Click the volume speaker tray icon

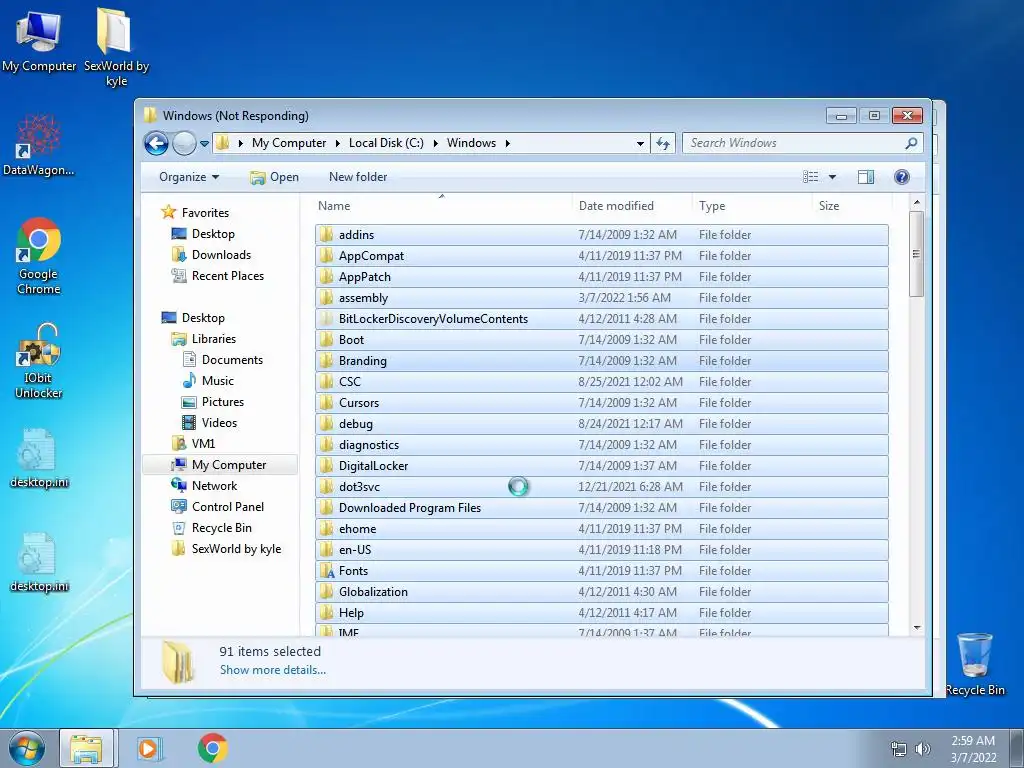[923, 749]
